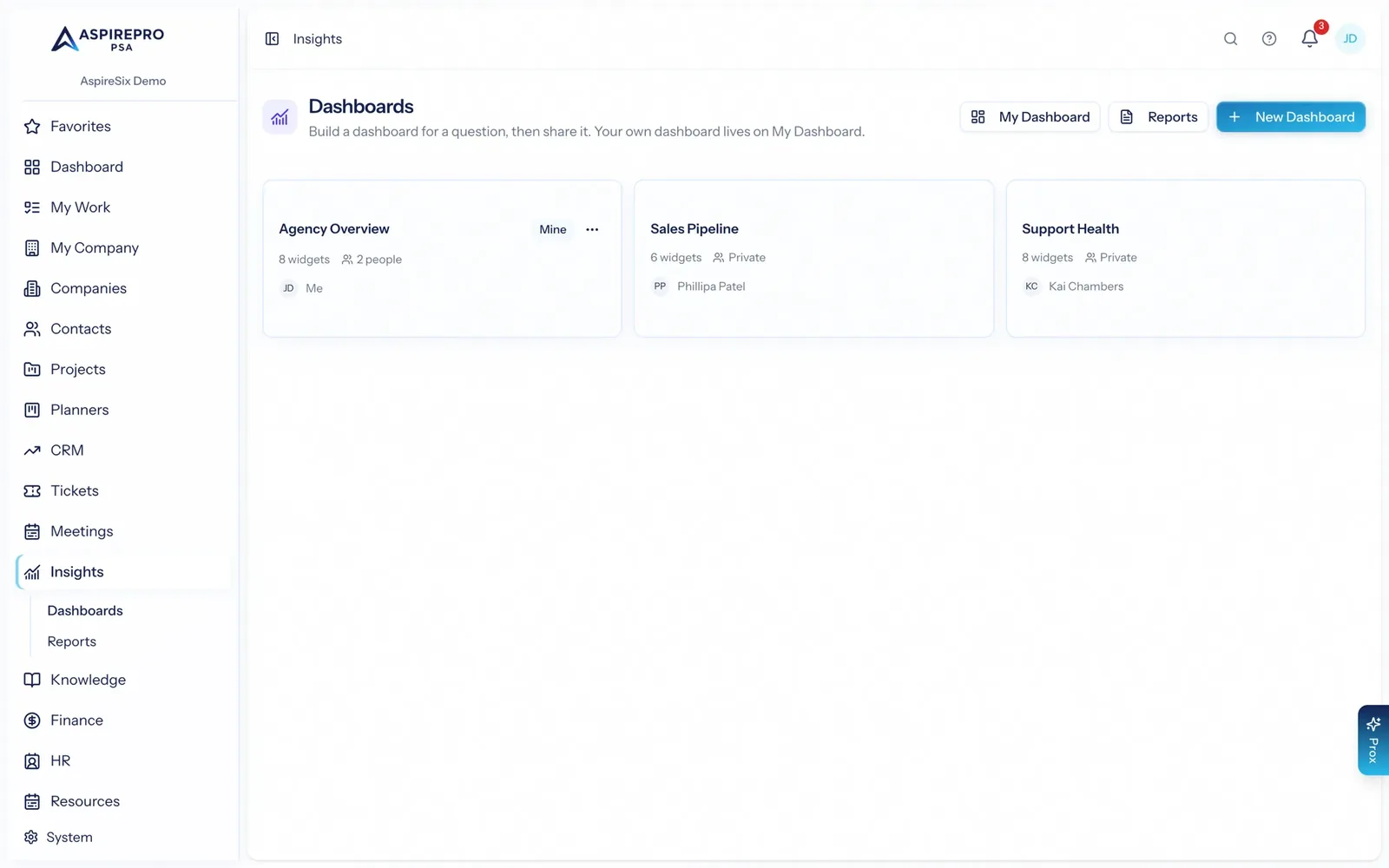
Task: Open the Prox assistant side tab
Action: (x=1373, y=740)
